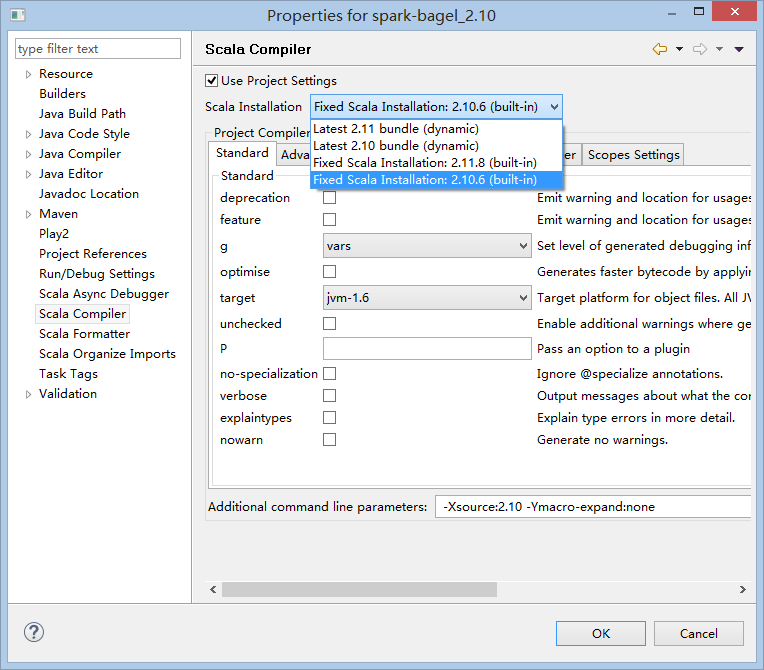Select Scala Organize Imports in the tree

107,354
